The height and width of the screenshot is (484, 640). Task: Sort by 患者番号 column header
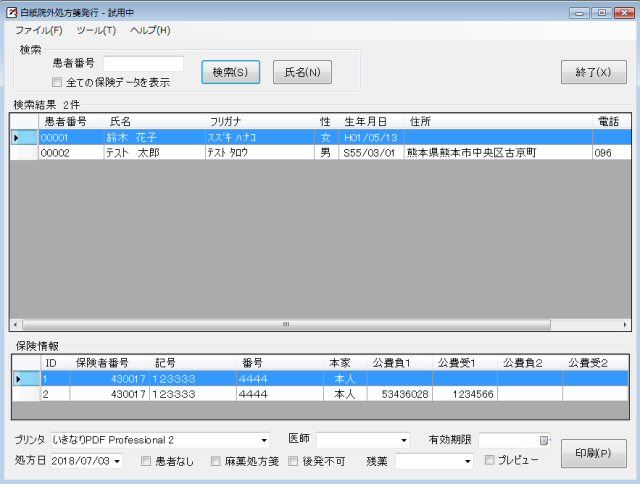(x=71, y=121)
